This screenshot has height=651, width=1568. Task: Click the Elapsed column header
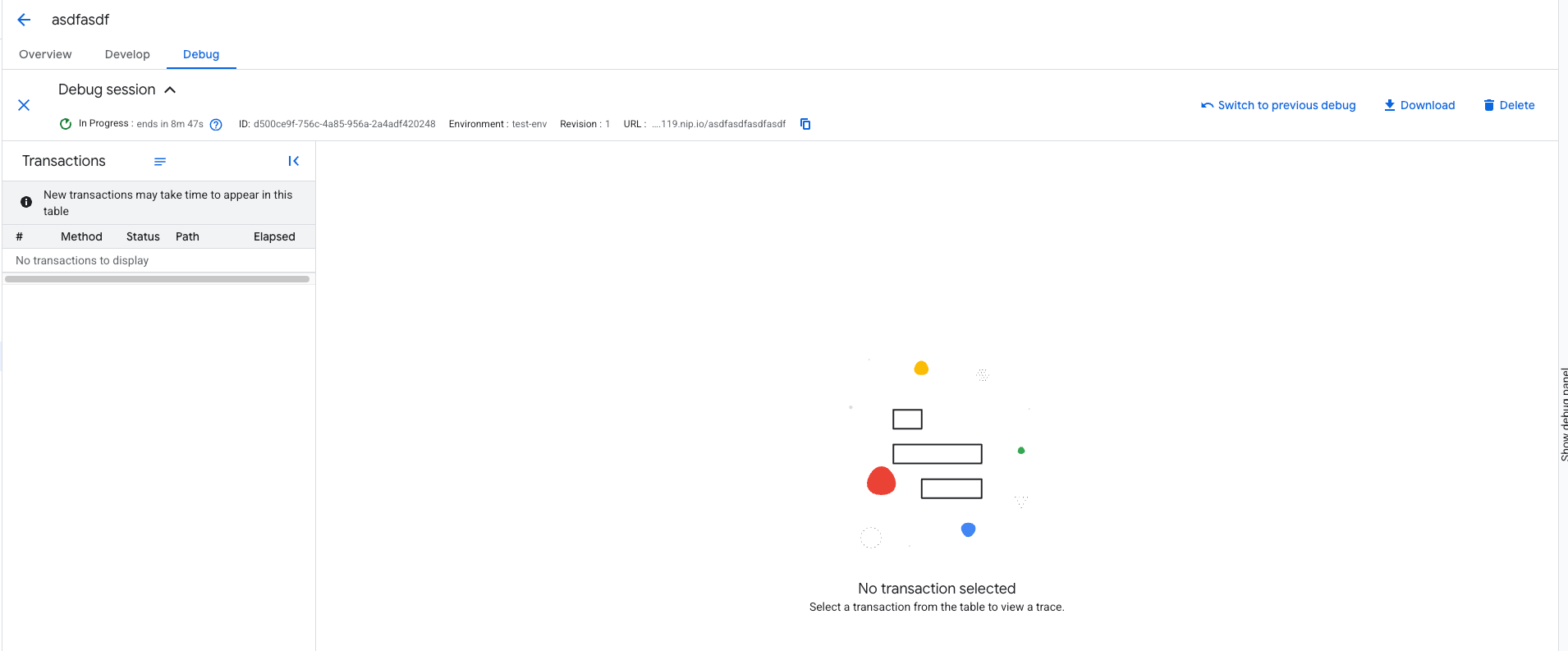(274, 236)
